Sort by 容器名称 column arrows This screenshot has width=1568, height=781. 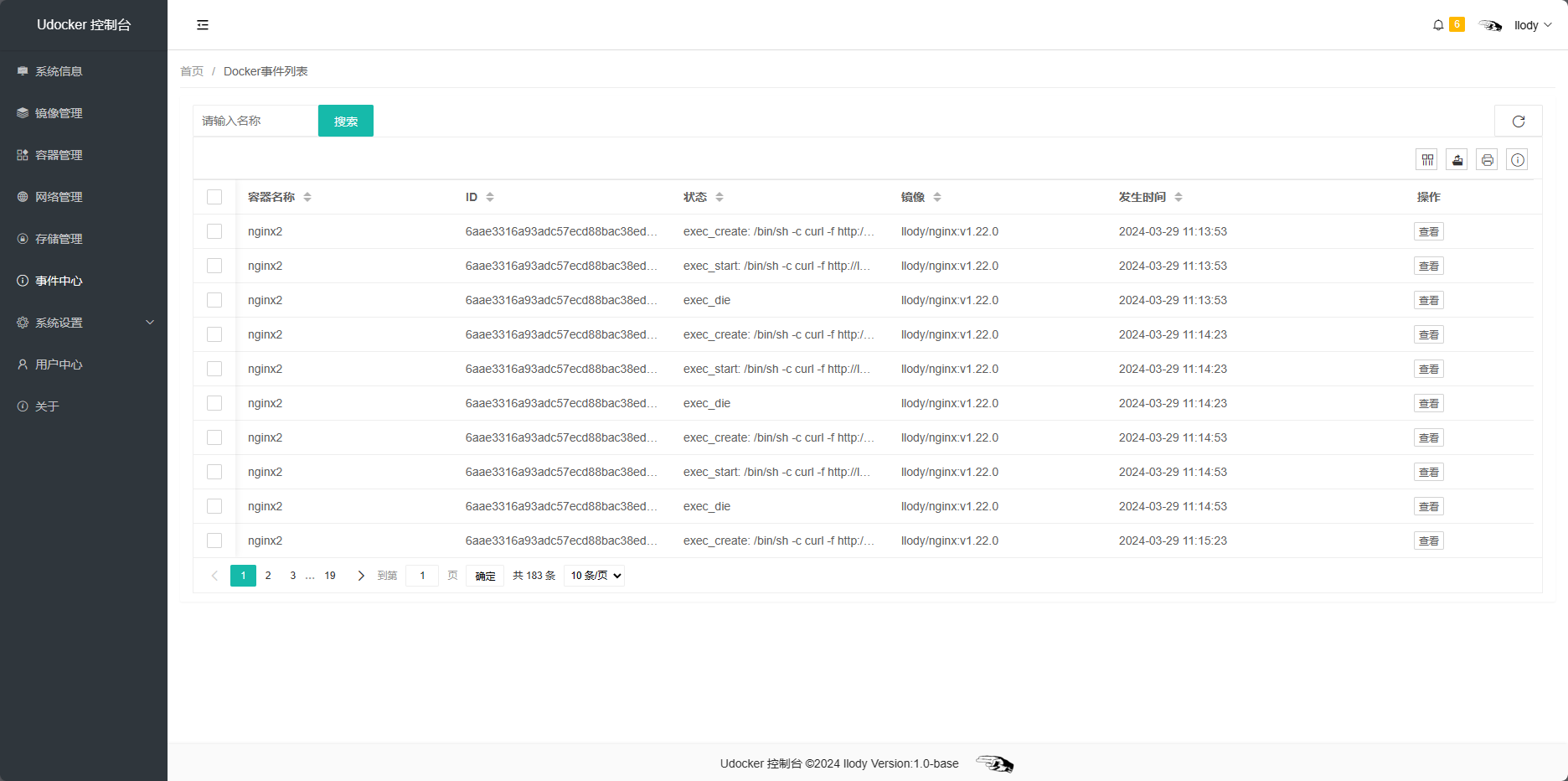[x=307, y=197]
